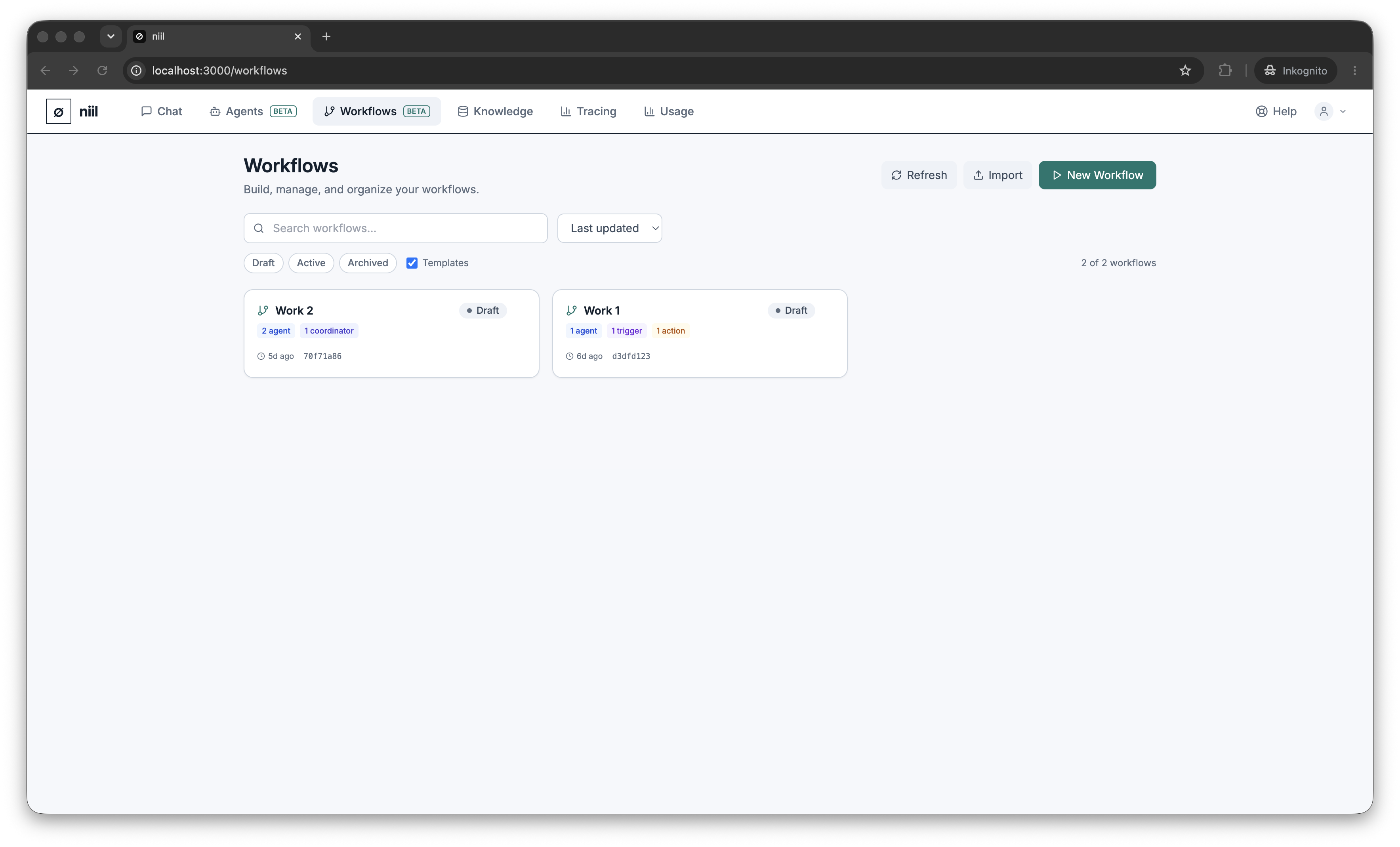Screen dimensions: 1400x847
Task: Click the '1 coordinator' tag
Action: click(x=329, y=331)
